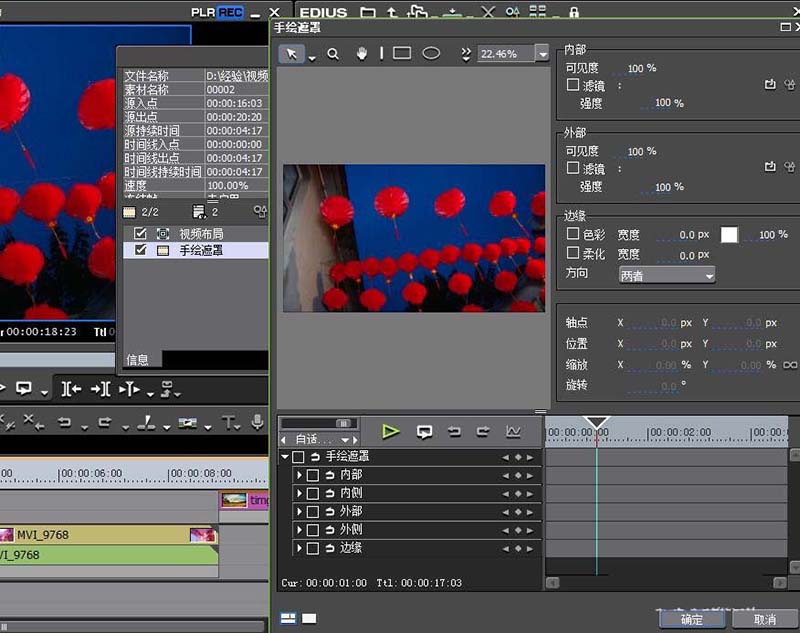Screen dimensions: 800x633
Task: Open the 方向 dropdown showing 两者
Action: pos(665,275)
